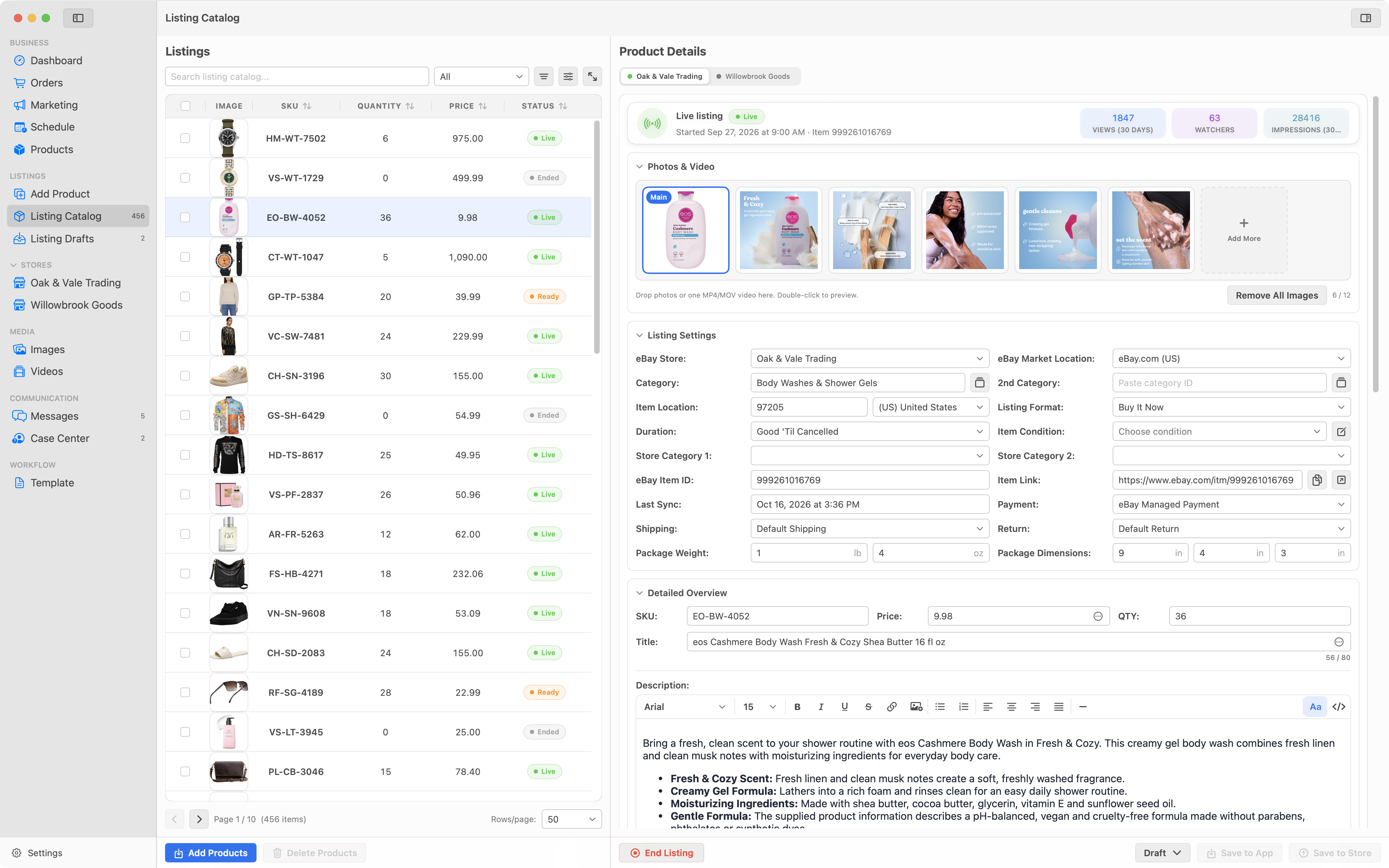
Task: Apply italic formatting in description toolbar
Action: point(821,707)
